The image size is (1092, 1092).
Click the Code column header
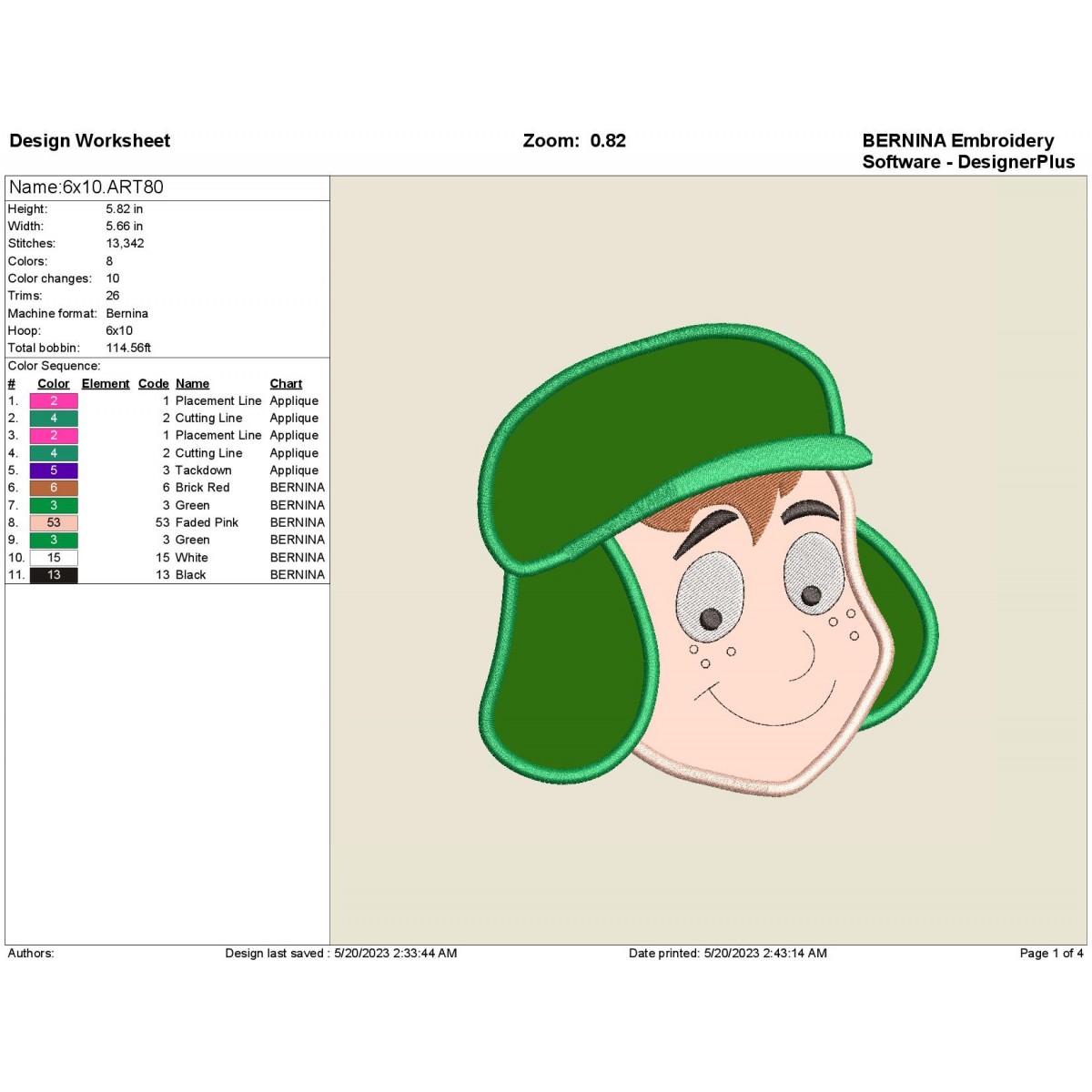(154, 384)
